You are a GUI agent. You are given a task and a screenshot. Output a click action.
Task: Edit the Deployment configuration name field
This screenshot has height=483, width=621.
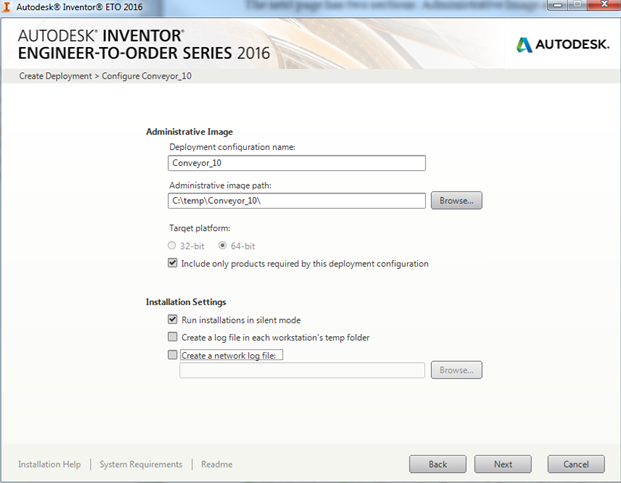coord(297,163)
